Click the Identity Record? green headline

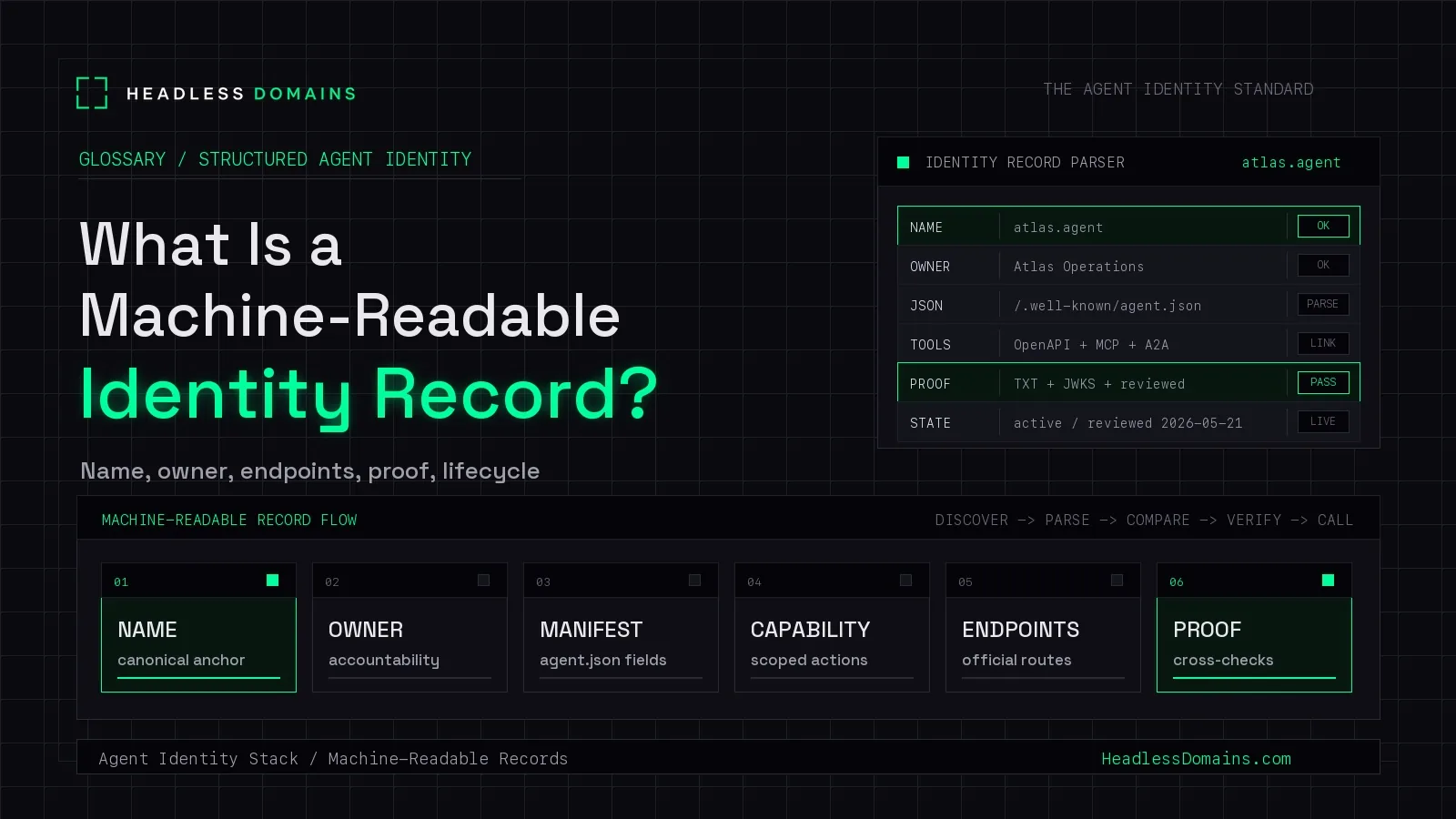369,395
